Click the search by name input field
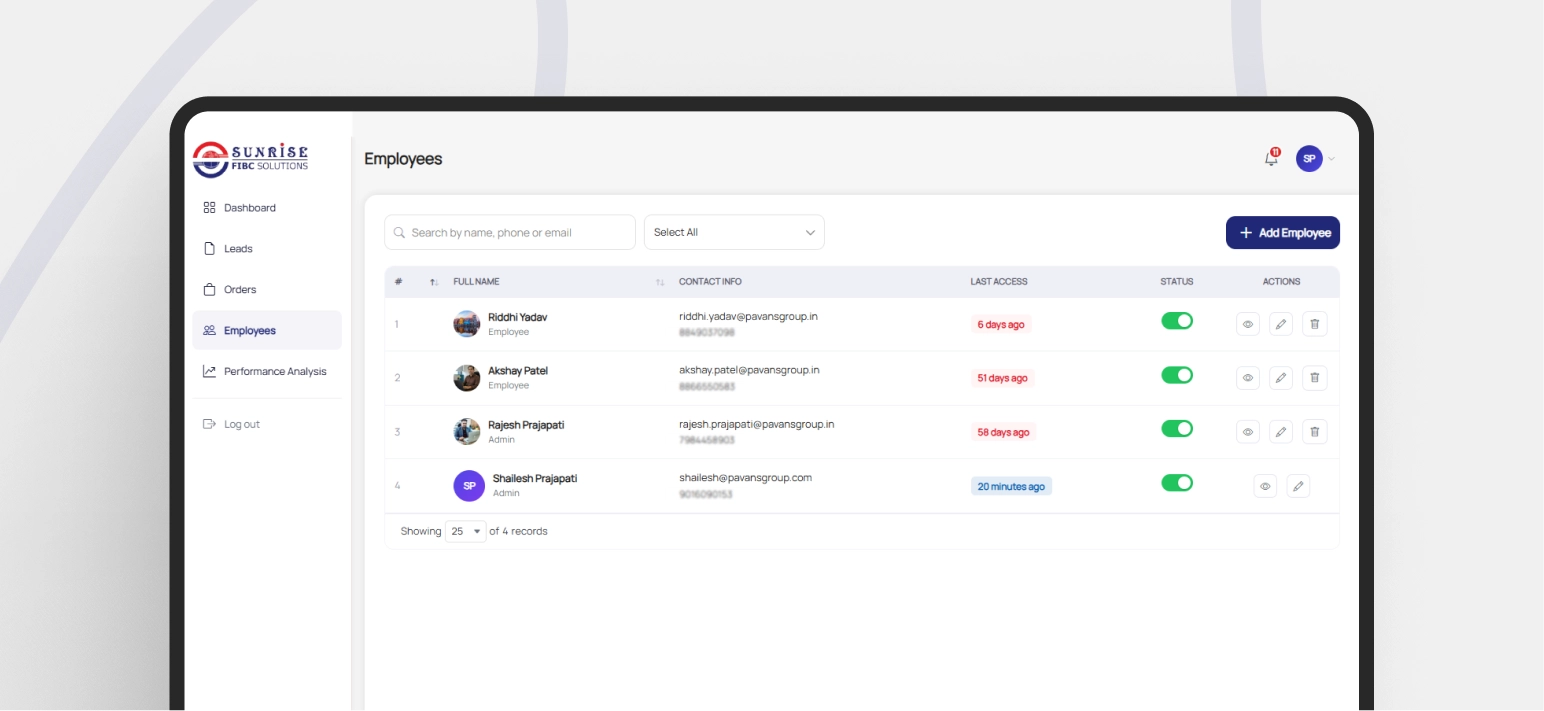This screenshot has width=1544, height=711. 510,232
